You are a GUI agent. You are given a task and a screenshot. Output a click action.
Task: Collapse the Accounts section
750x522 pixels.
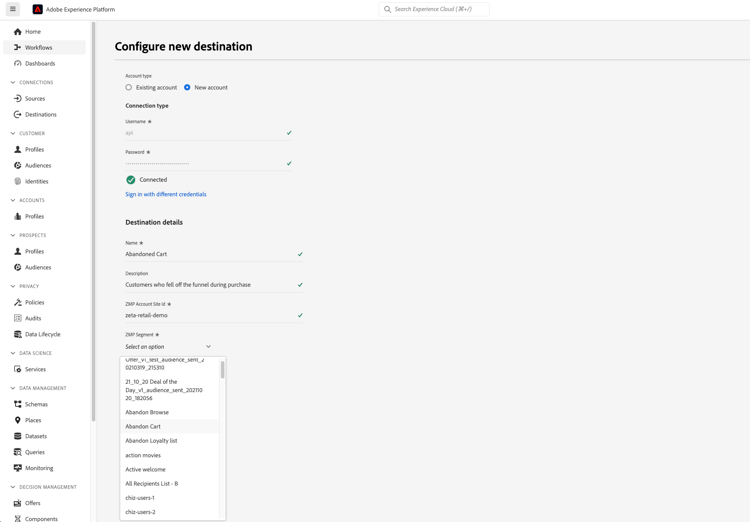12,200
